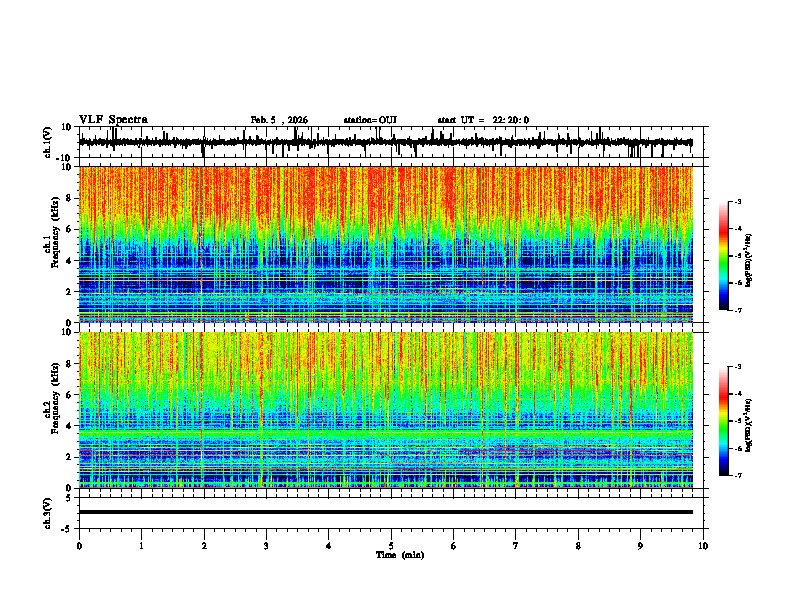Click the "ch.3(V)" axis label
This screenshot has height=612, width=792.
[48, 514]
